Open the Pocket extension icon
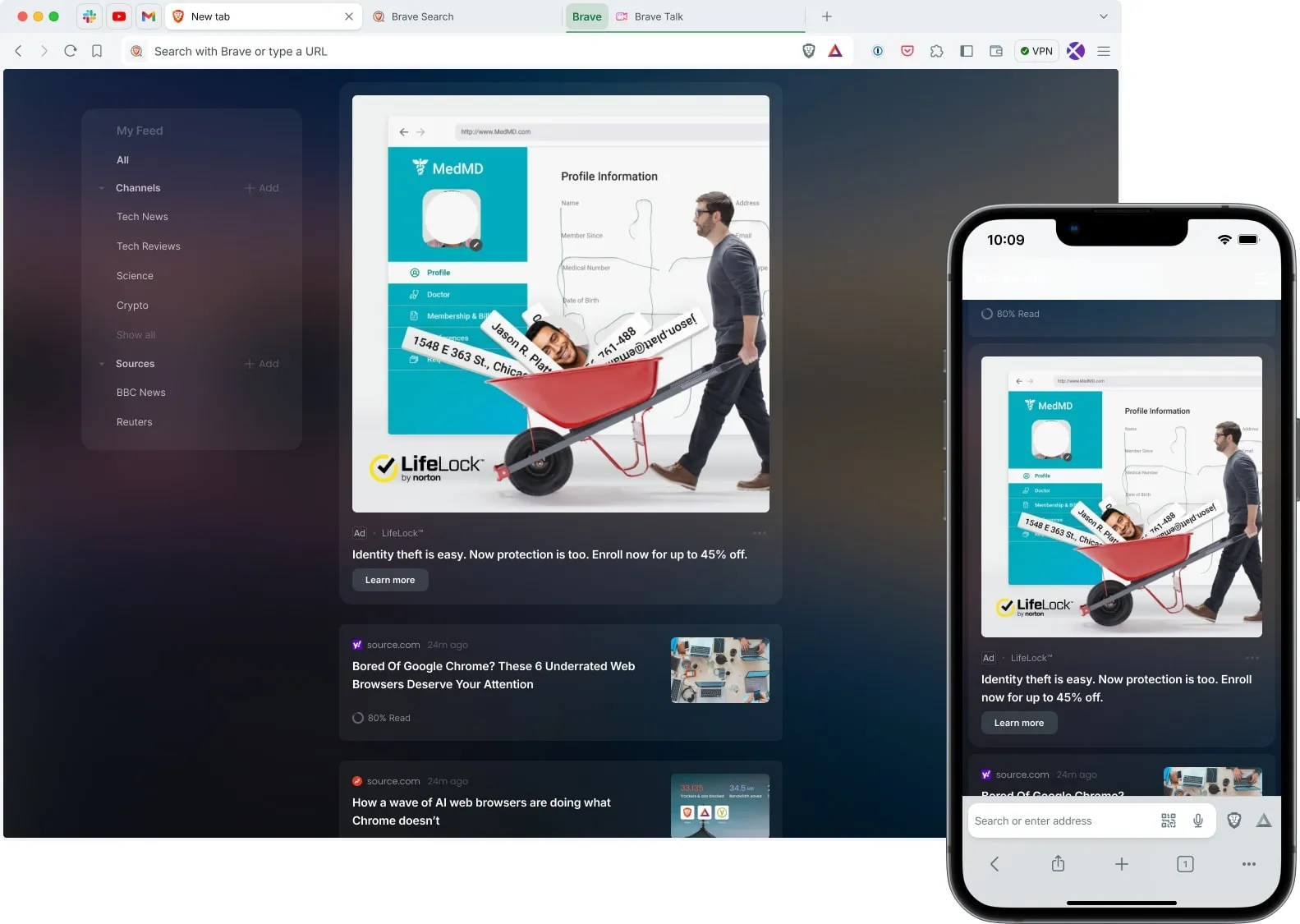Image resolution: width=1300 pixels, height=924 pixels. [907, 51]
